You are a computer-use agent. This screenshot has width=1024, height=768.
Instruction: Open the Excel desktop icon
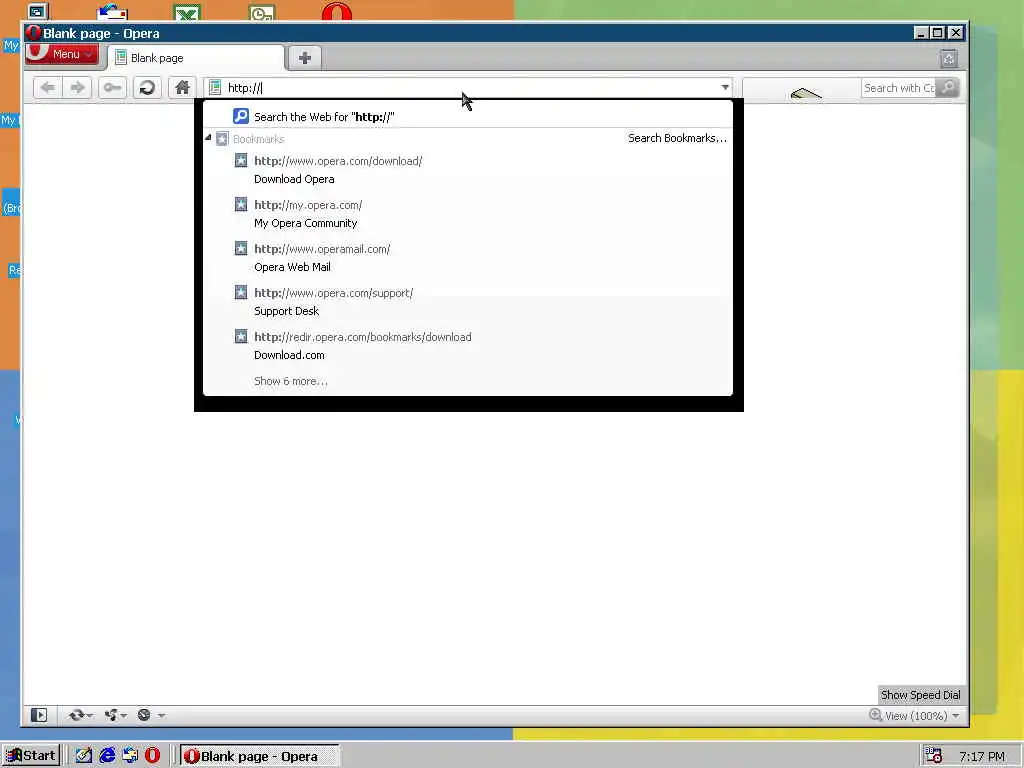[x=187, y=12]
